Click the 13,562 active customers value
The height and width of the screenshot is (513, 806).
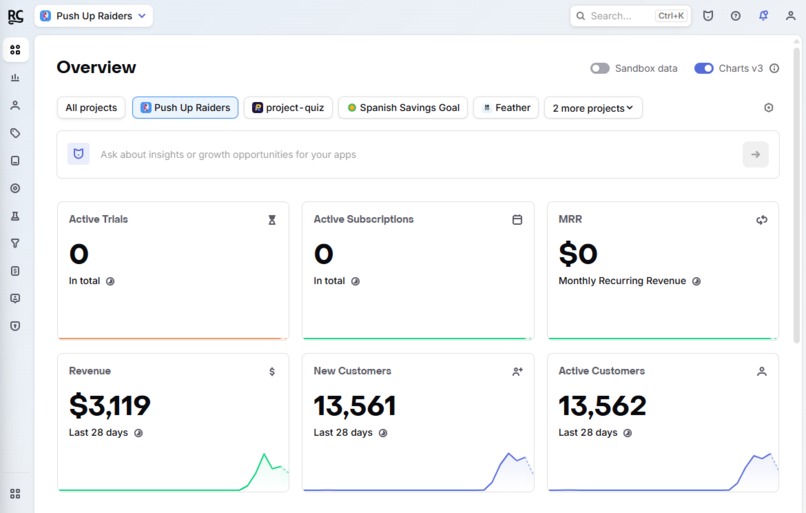click(x=602, y=406)
